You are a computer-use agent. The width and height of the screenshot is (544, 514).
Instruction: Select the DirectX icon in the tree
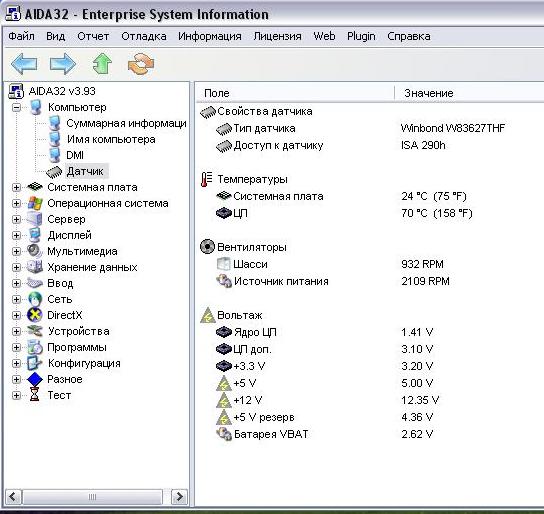[35, 315]
